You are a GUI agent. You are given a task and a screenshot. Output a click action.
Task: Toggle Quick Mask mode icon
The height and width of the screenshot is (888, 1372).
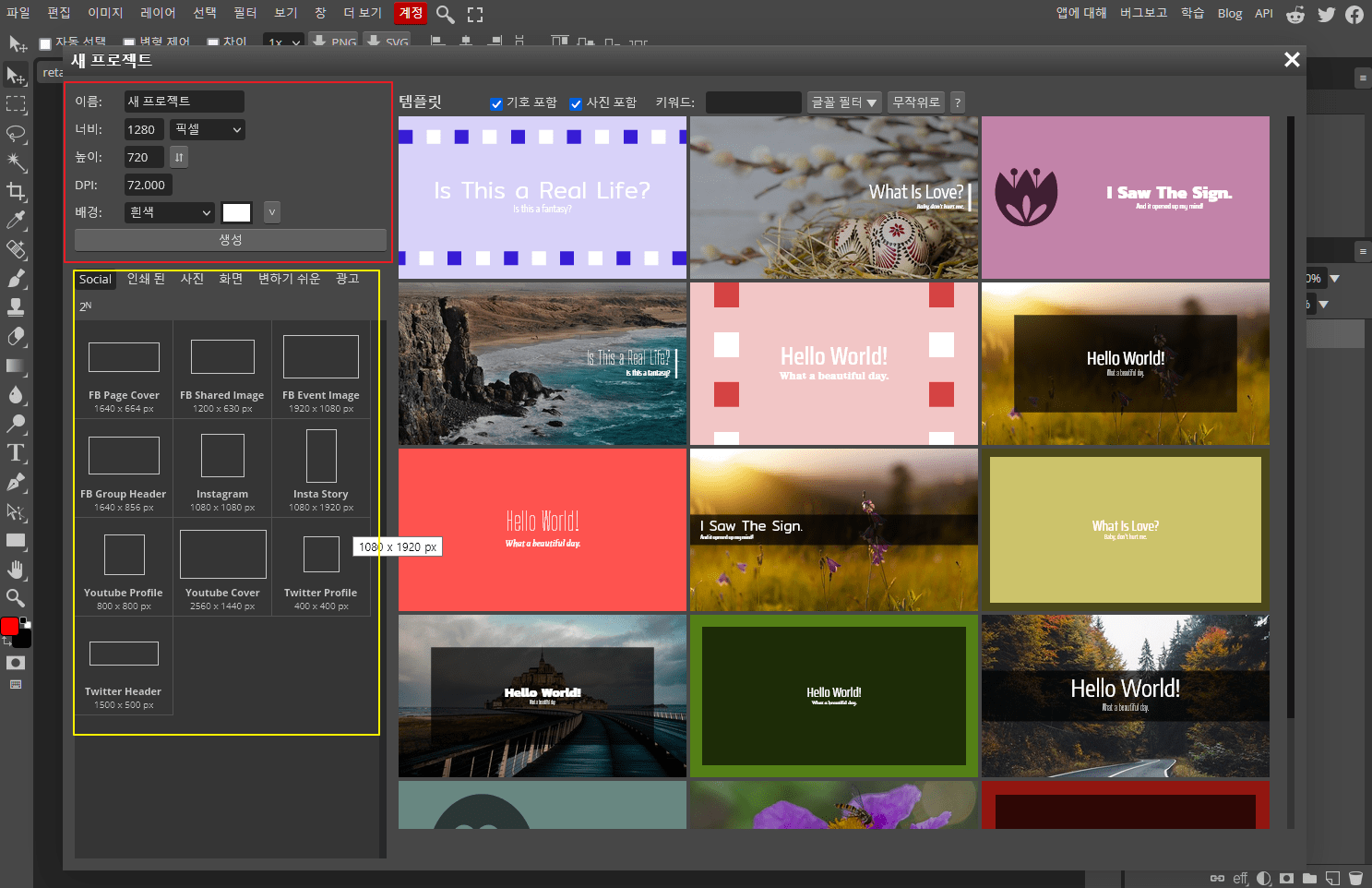click(16, 663)
